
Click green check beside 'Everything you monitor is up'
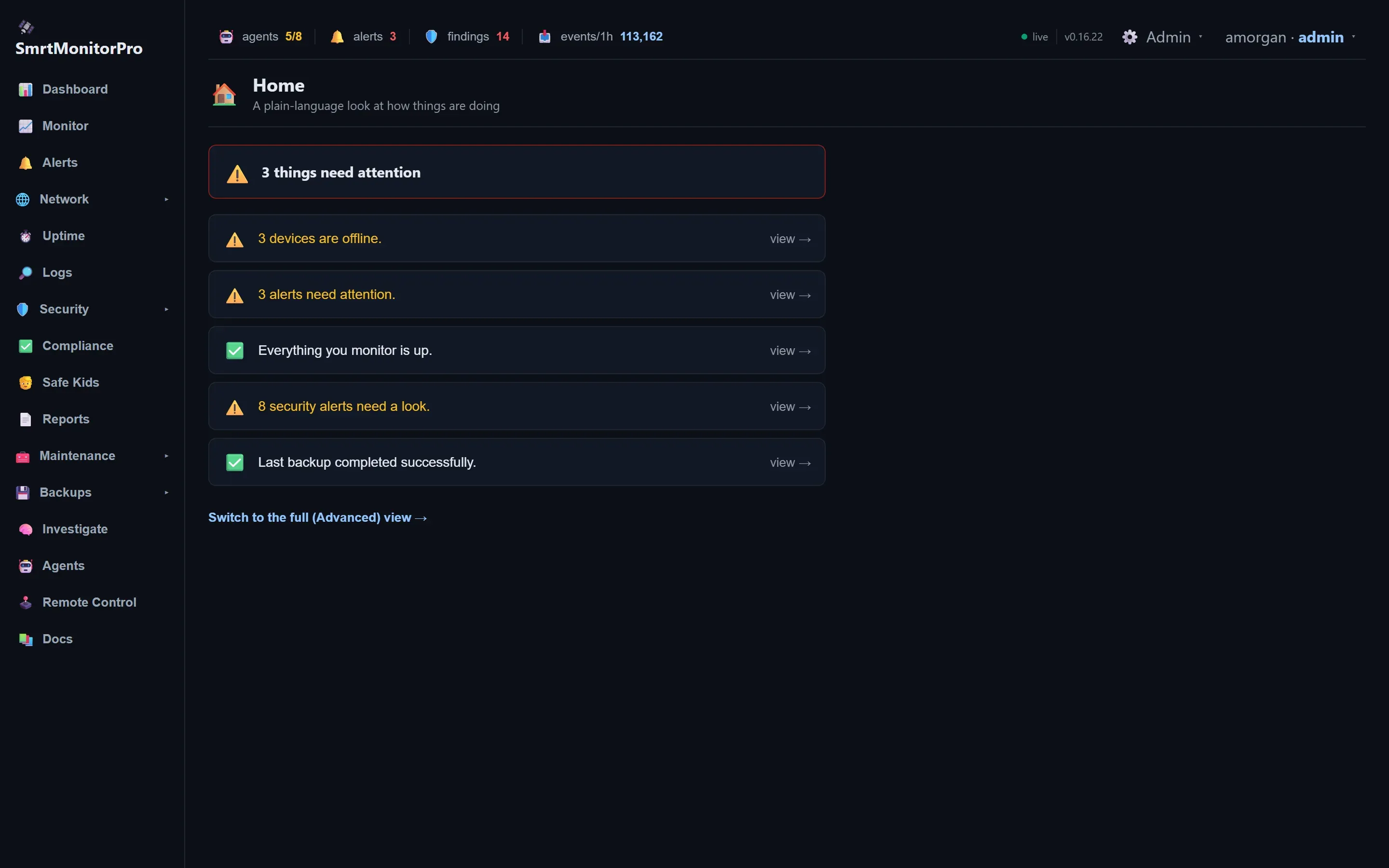pyautogui.click(x=235, y=351)
